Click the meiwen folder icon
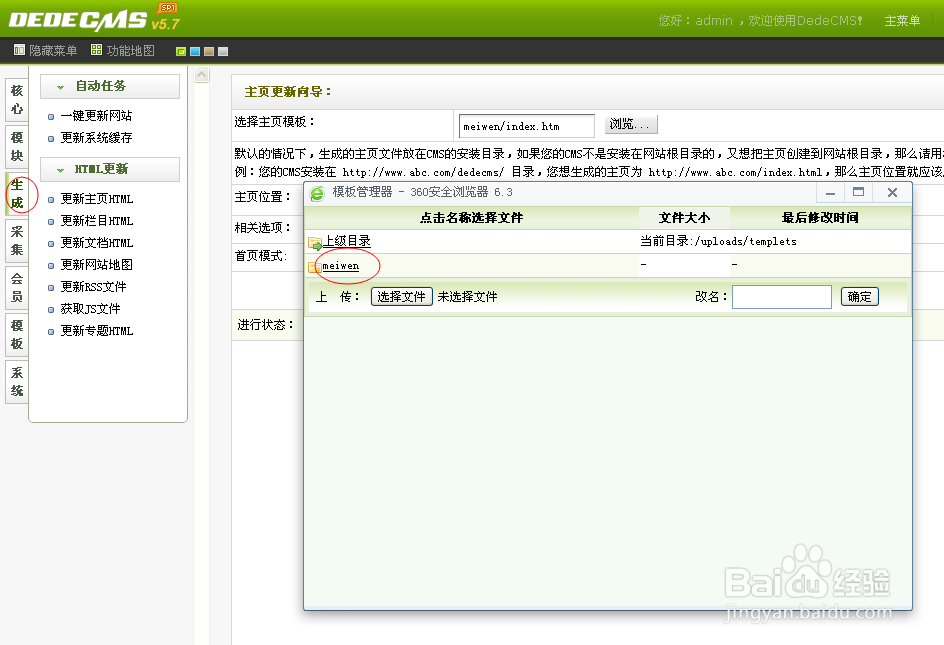This screenshot has height=645, width=944. click(316, 266)
